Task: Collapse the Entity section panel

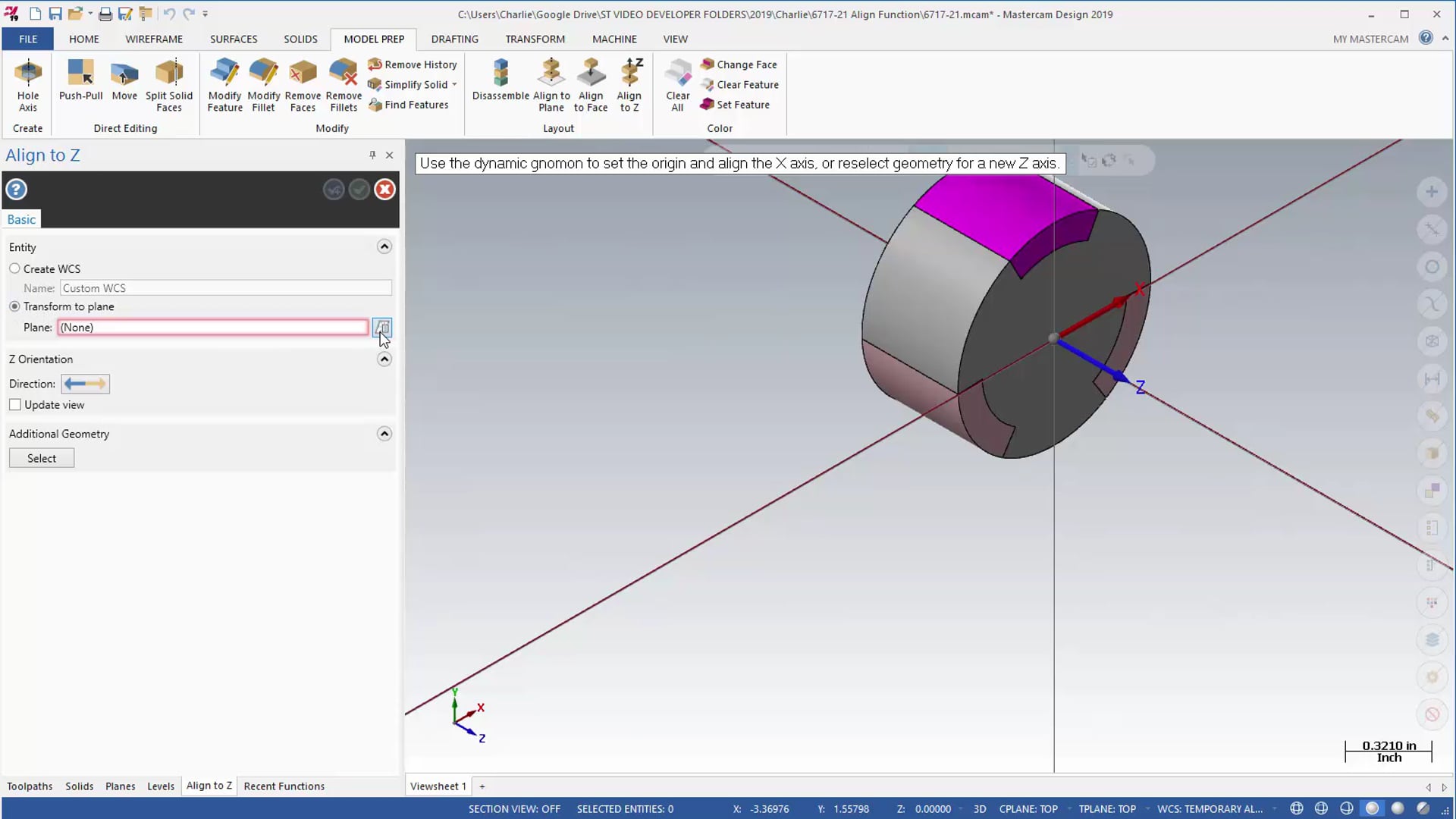Action: point(384,247)
